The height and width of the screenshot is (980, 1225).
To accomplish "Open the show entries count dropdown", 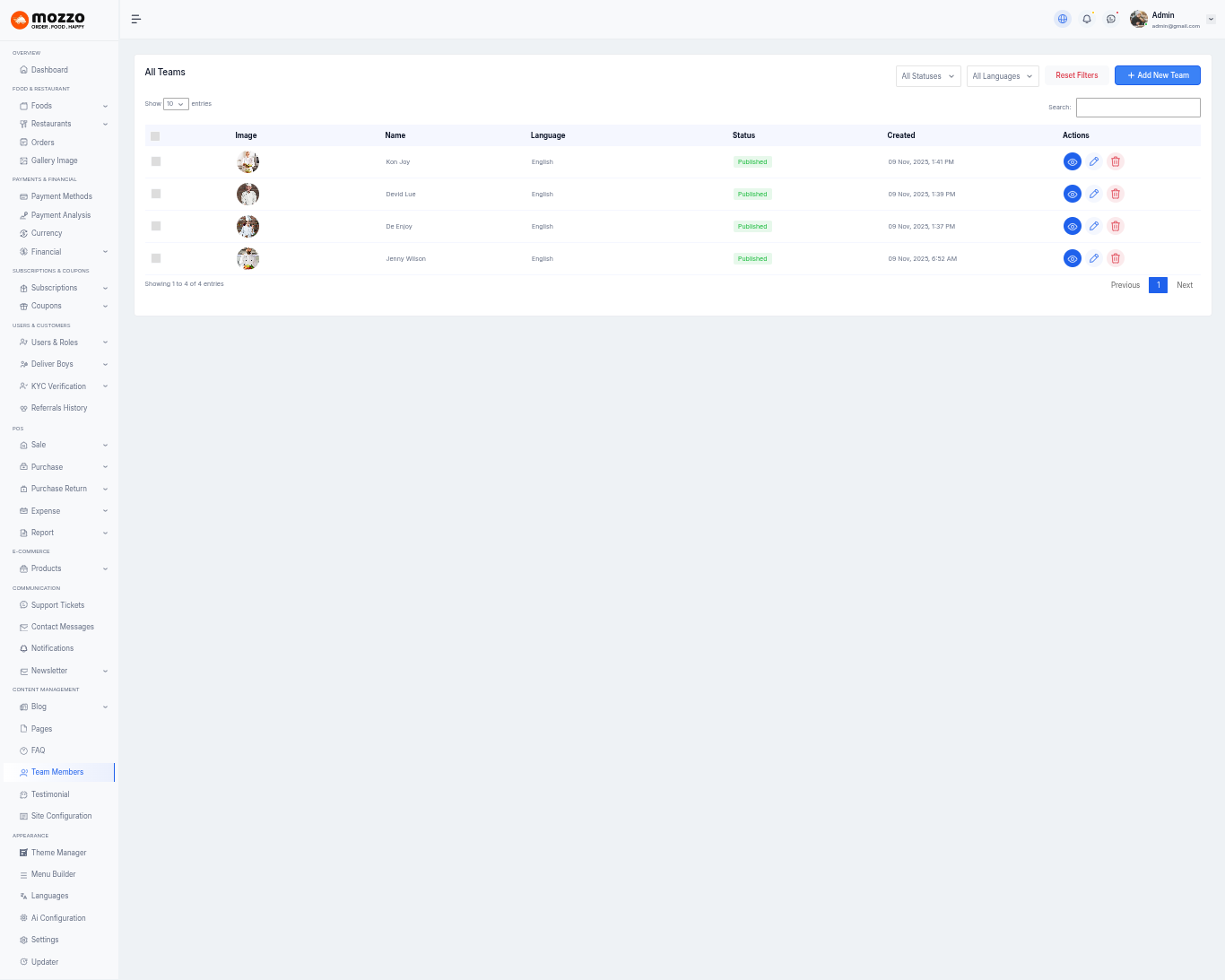I will point(176,104).
